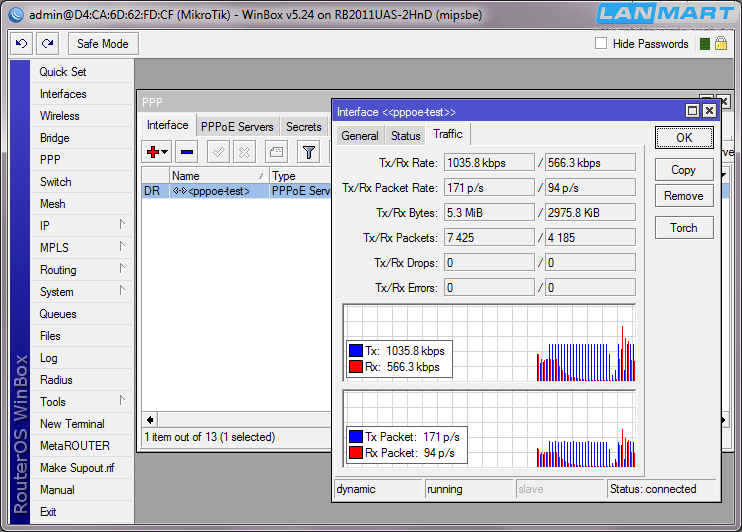Click the red Rx swatch in rate graph
The height and width of the screenshot is (532, 742).
356,367
